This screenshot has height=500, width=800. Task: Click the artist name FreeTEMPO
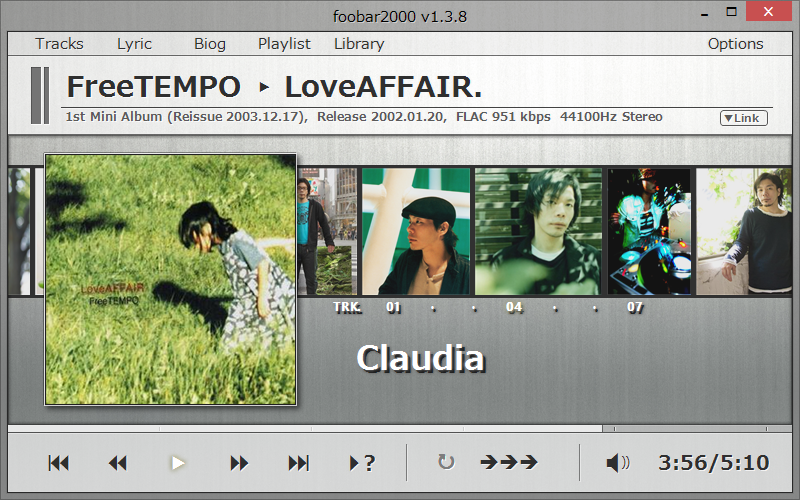pyautogui.click(x=154, y=87)
